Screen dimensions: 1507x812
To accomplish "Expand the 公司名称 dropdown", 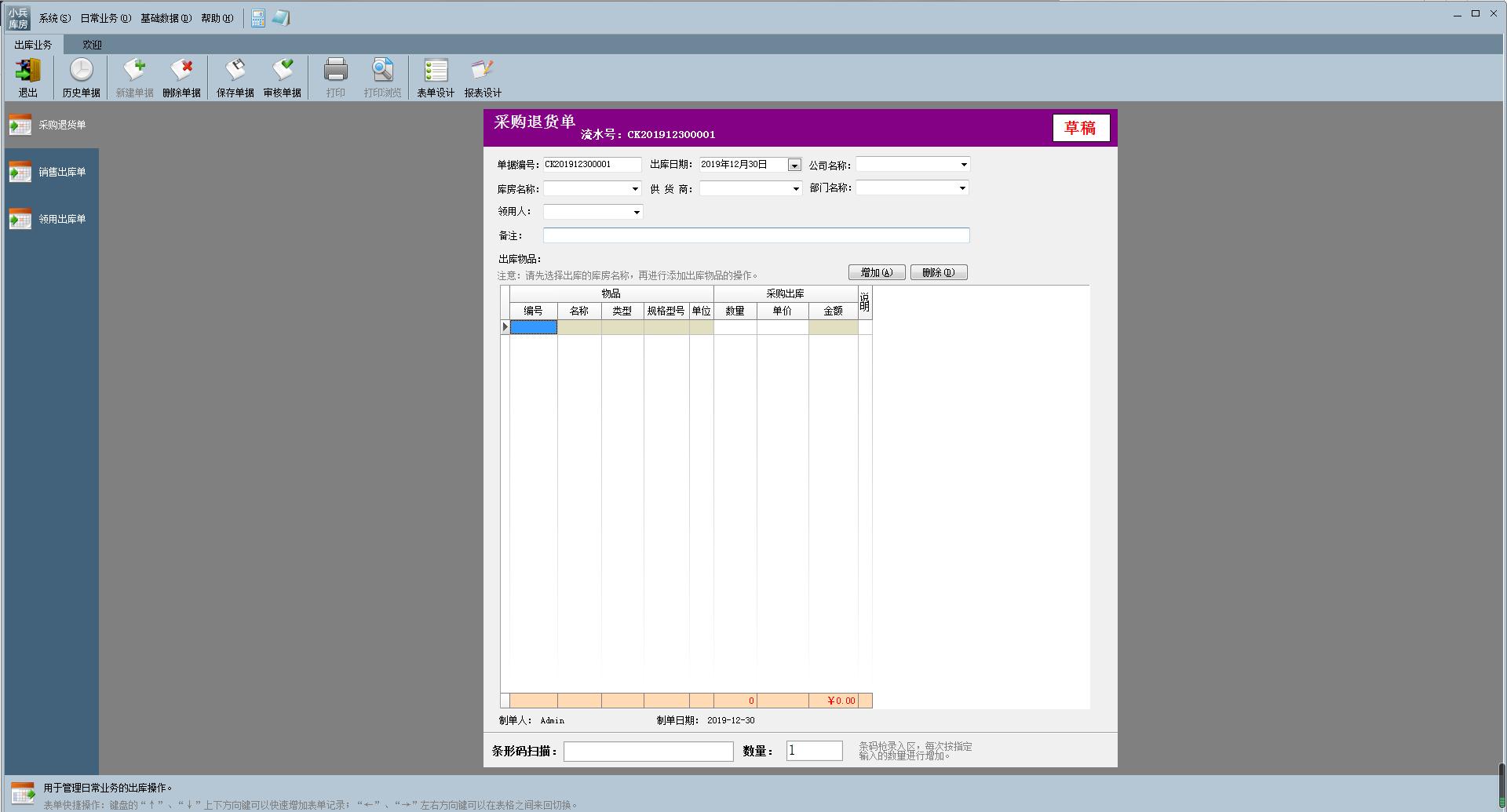I will tap(964, 165).
